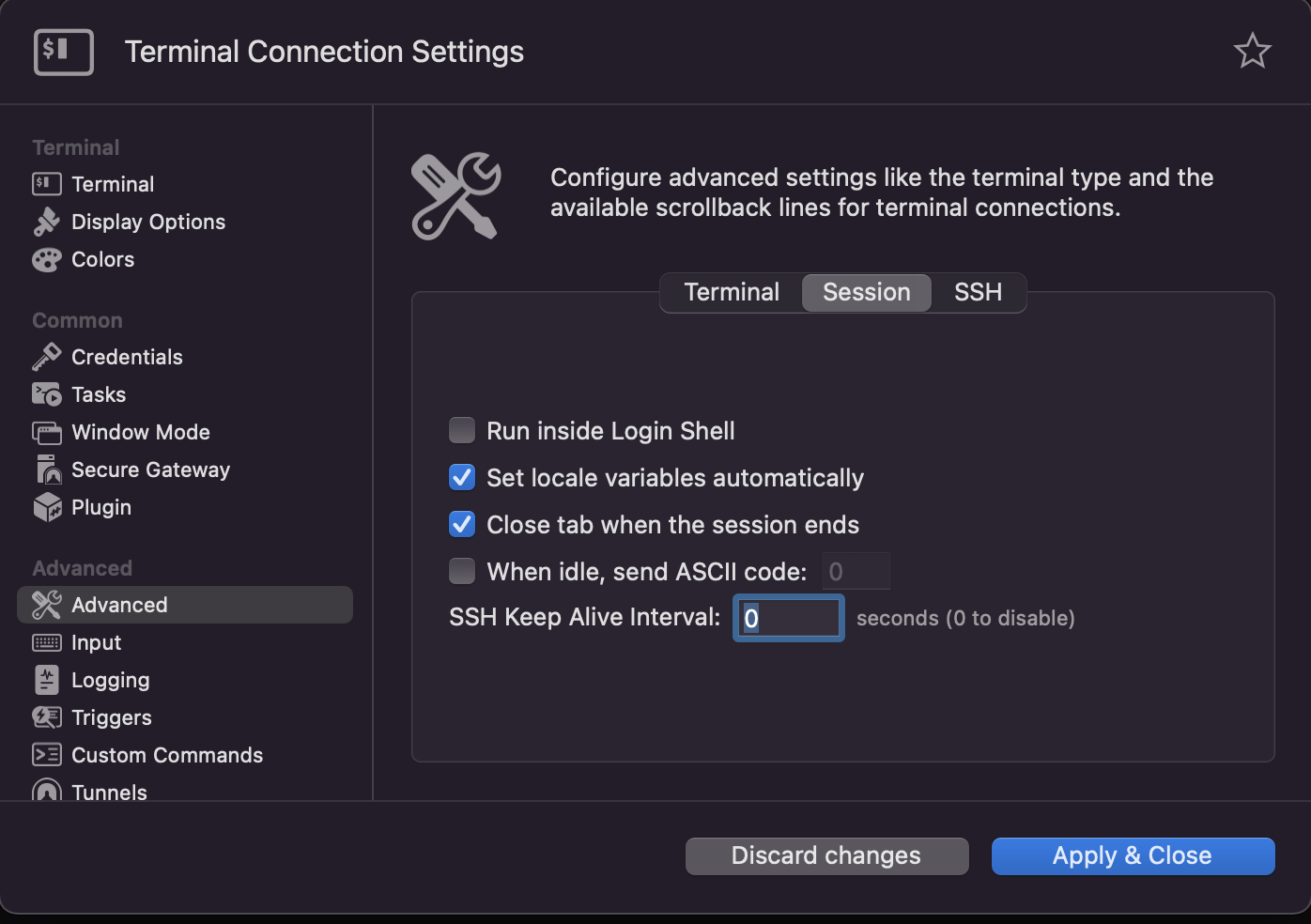Select the Logging icon in sidebar

[46, 680]
